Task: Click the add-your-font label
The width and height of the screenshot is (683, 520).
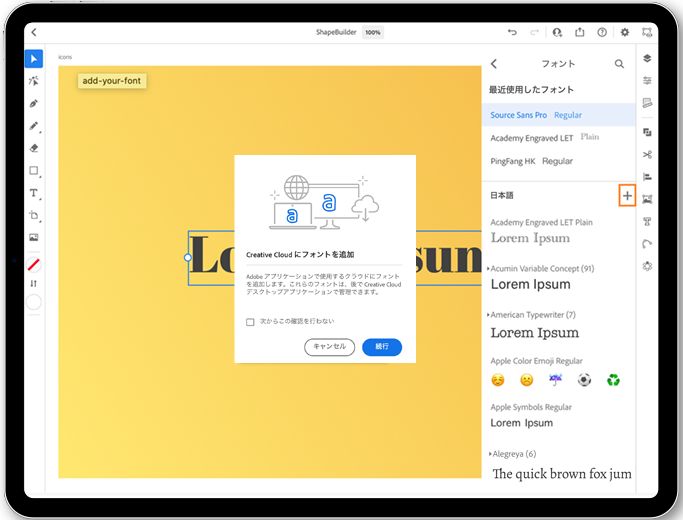Action: (x=112, y=81)
